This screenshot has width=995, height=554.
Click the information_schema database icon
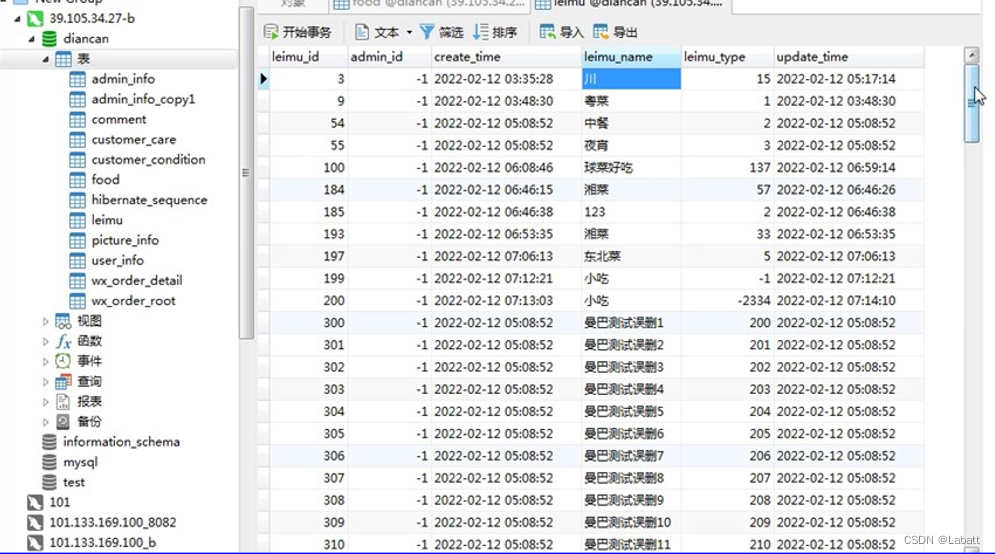(49, 442)
